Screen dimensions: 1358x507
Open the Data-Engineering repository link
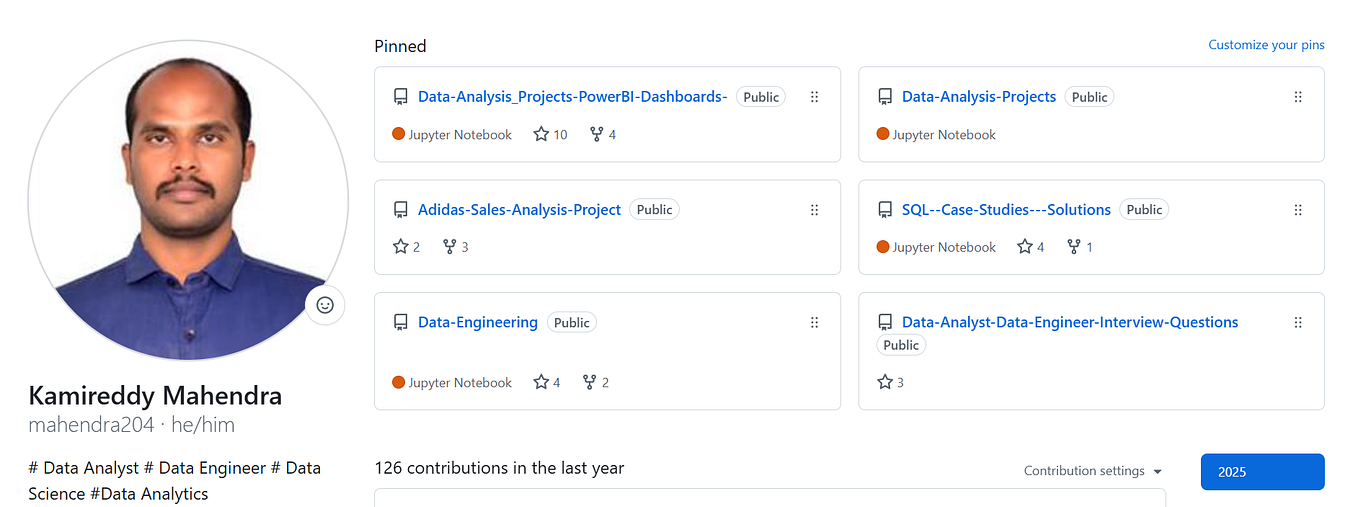tap(477, 322)
